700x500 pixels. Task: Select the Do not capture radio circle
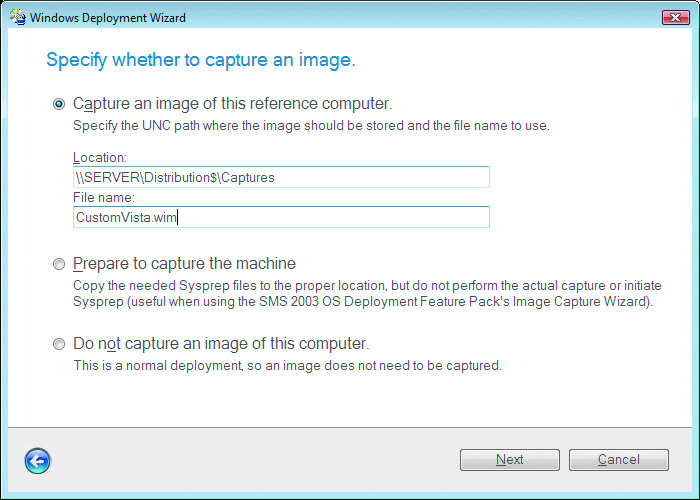[x=58, y=344]
